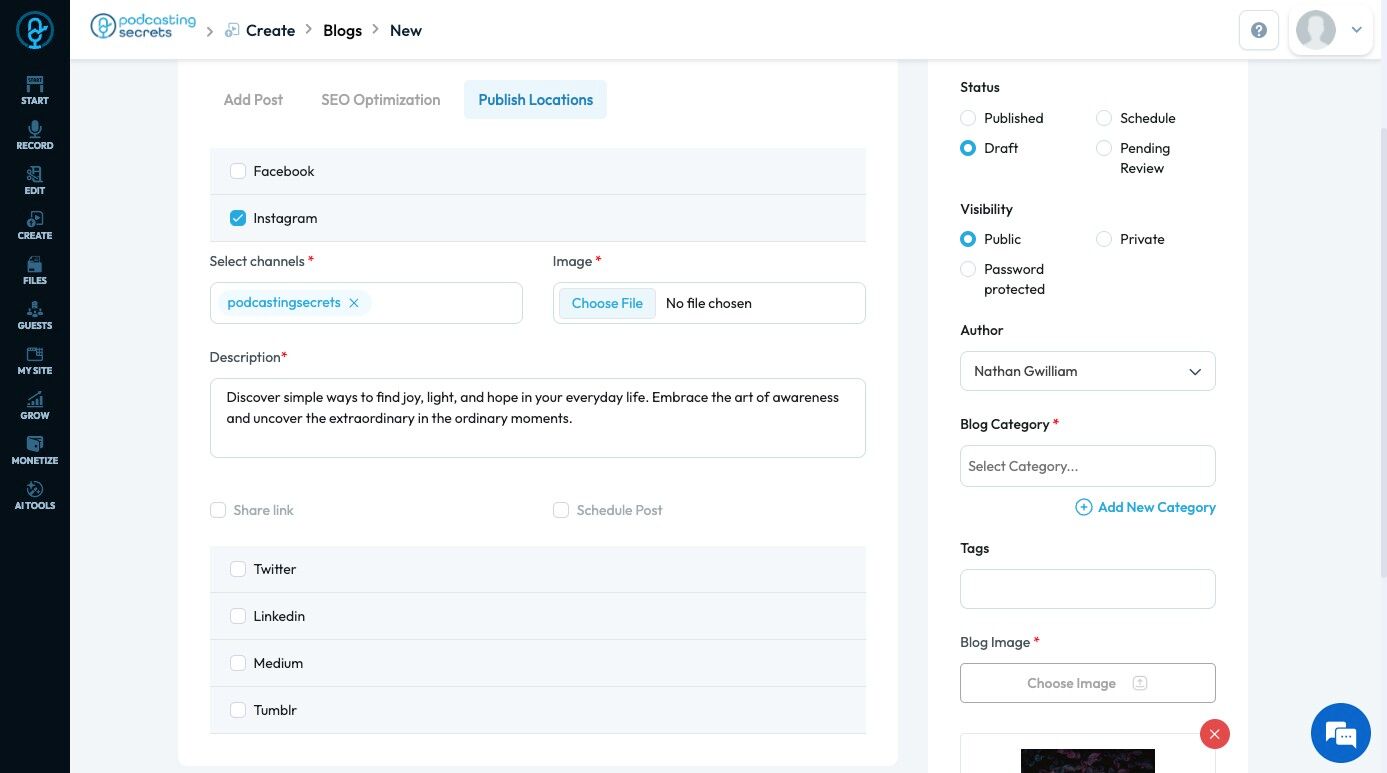
Task: Set visibility to Password protected
Action: pyautogui.click(x=968, y=269)
